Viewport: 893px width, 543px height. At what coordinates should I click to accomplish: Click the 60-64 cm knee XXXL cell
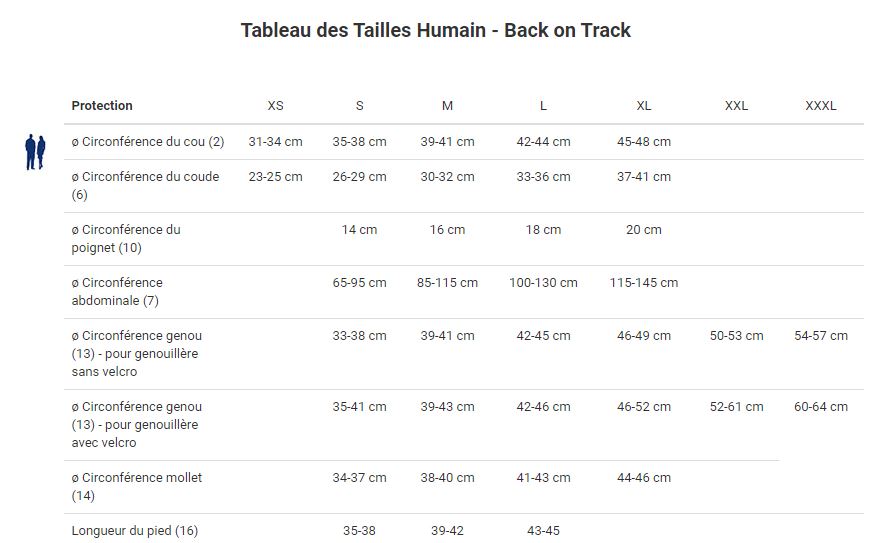tap(821, 407)
